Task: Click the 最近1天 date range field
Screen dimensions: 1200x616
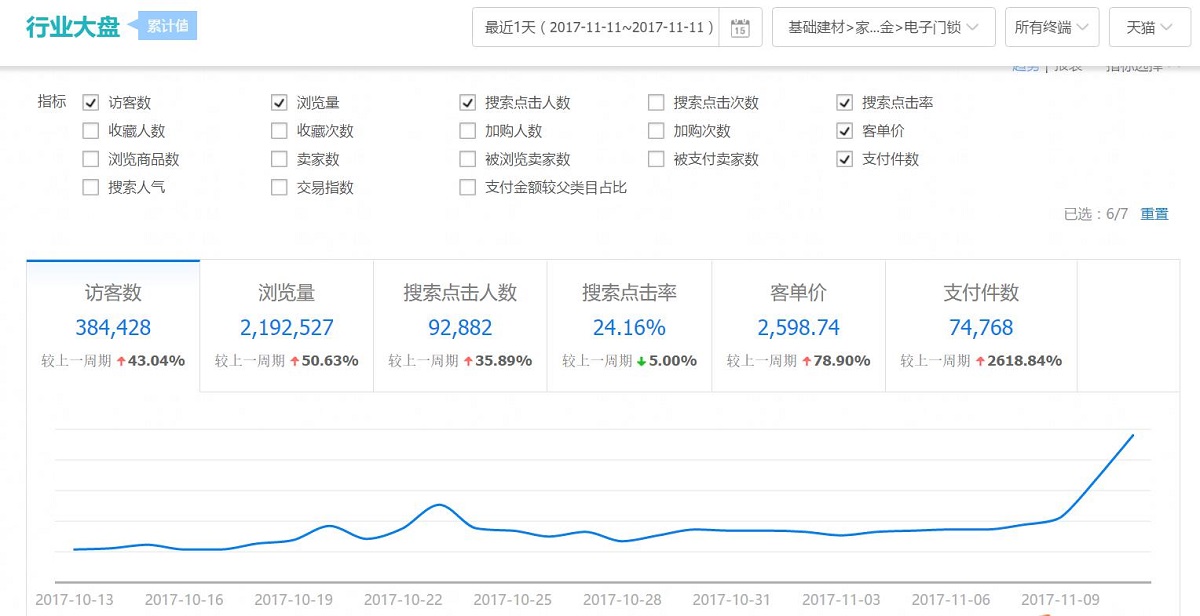Action: [600, 28]
